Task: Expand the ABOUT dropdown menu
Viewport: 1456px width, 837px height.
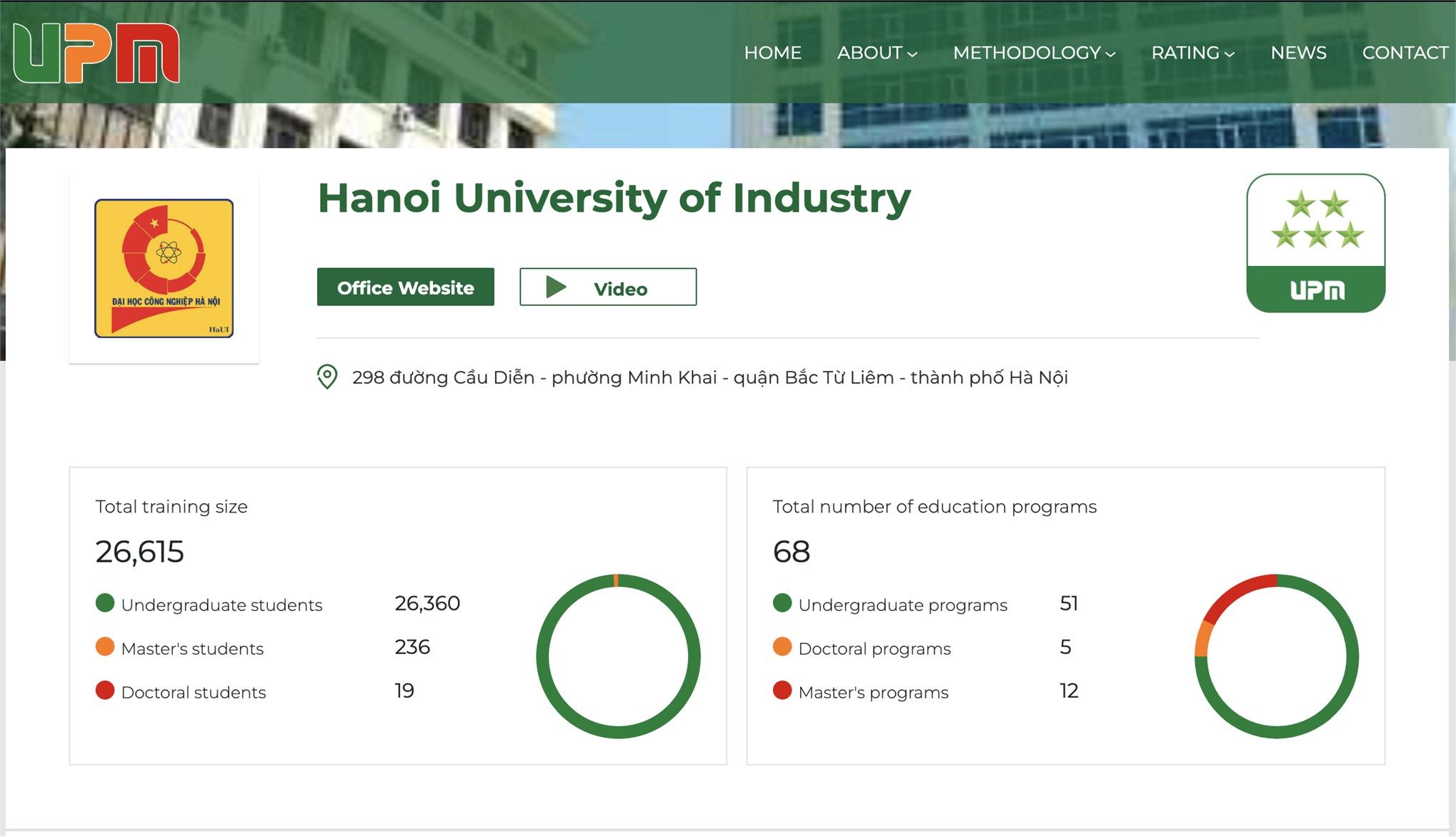Action: click(x=877, y=53)
